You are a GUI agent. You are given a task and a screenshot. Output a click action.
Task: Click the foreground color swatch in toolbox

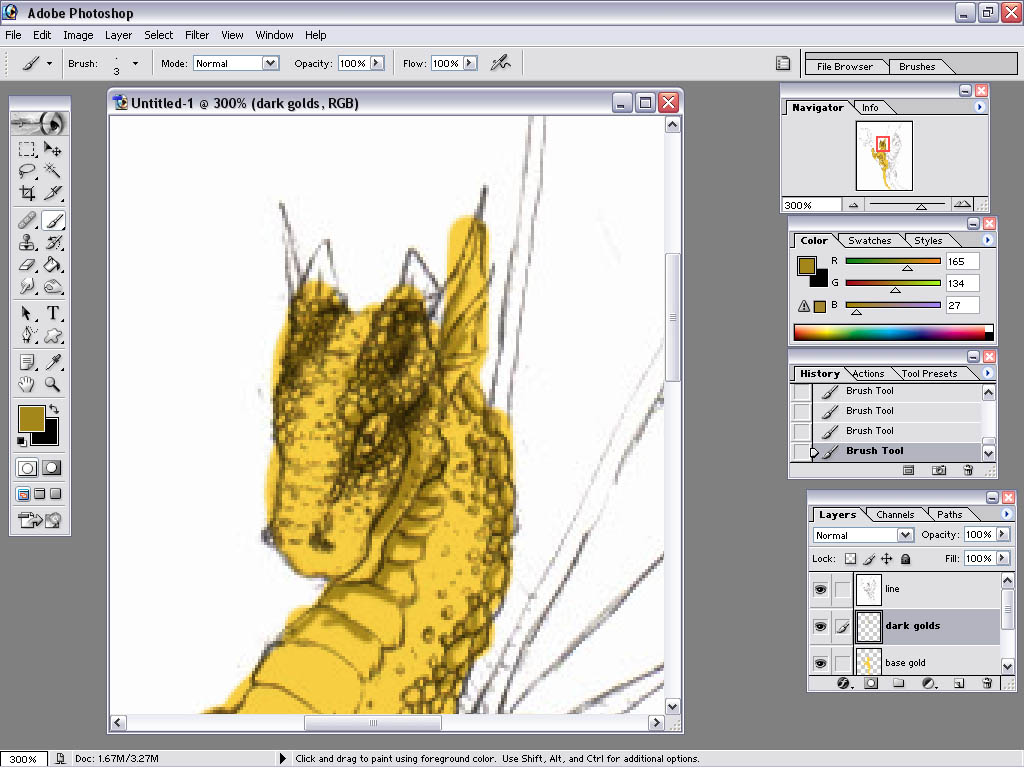[x=31, y=418]
